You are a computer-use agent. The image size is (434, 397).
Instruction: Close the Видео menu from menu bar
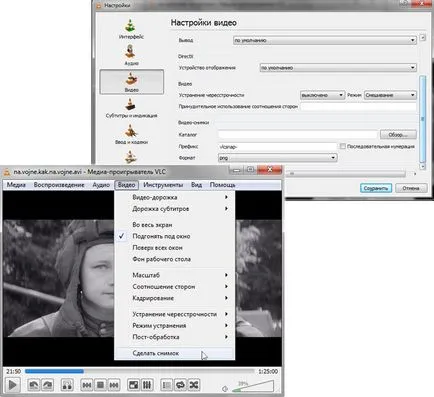pos(126,185)
